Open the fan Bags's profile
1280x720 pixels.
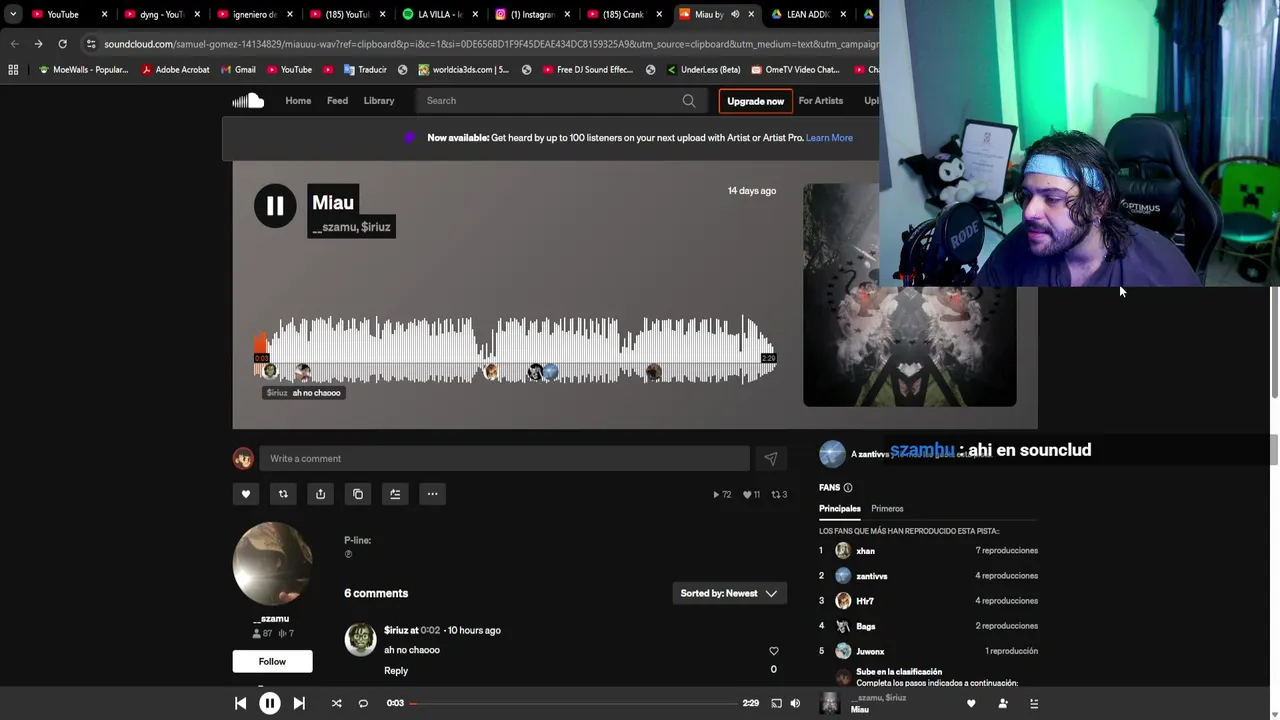(x=866, y=626)
